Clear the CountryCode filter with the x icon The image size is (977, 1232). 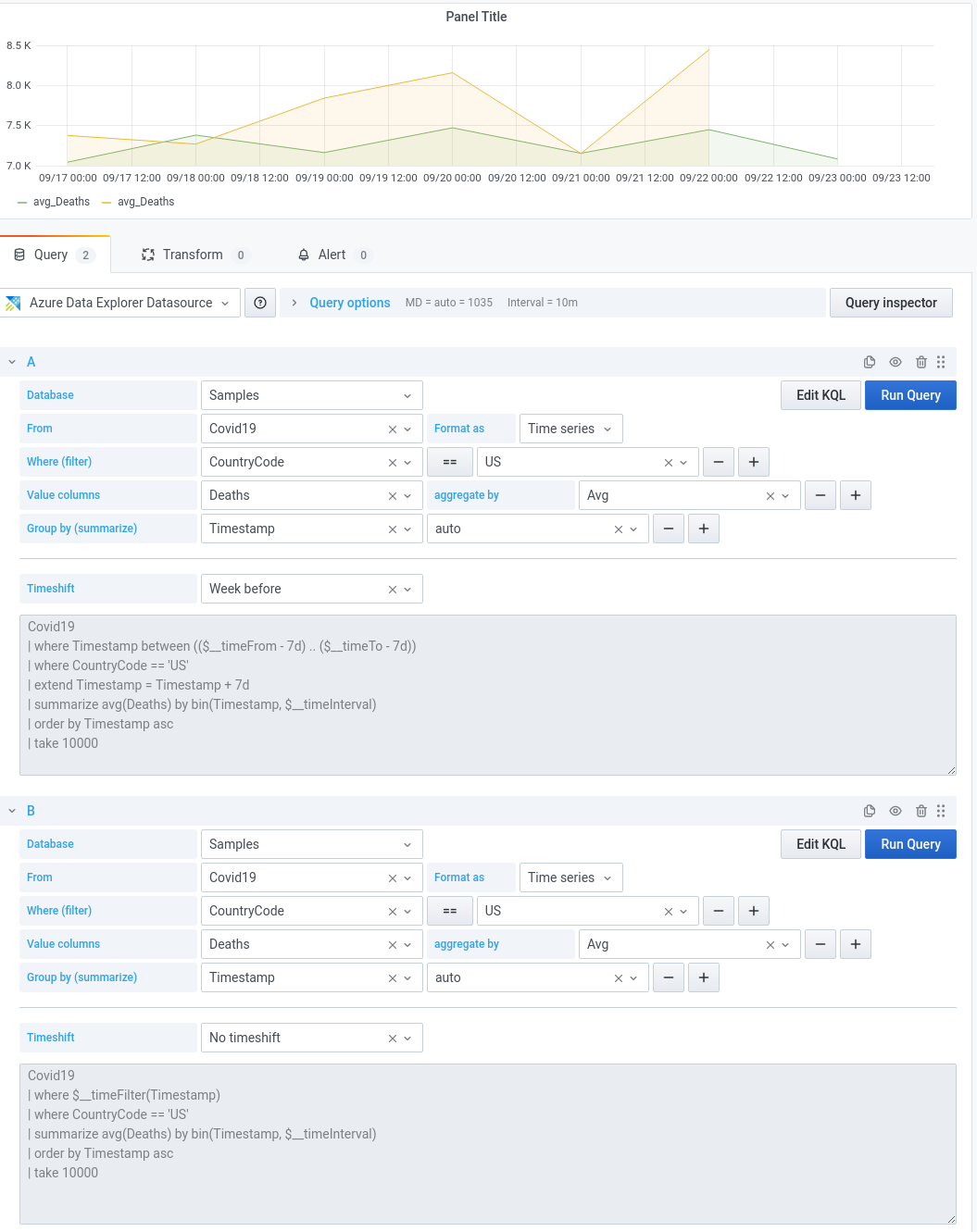click(x=392, y=462)
